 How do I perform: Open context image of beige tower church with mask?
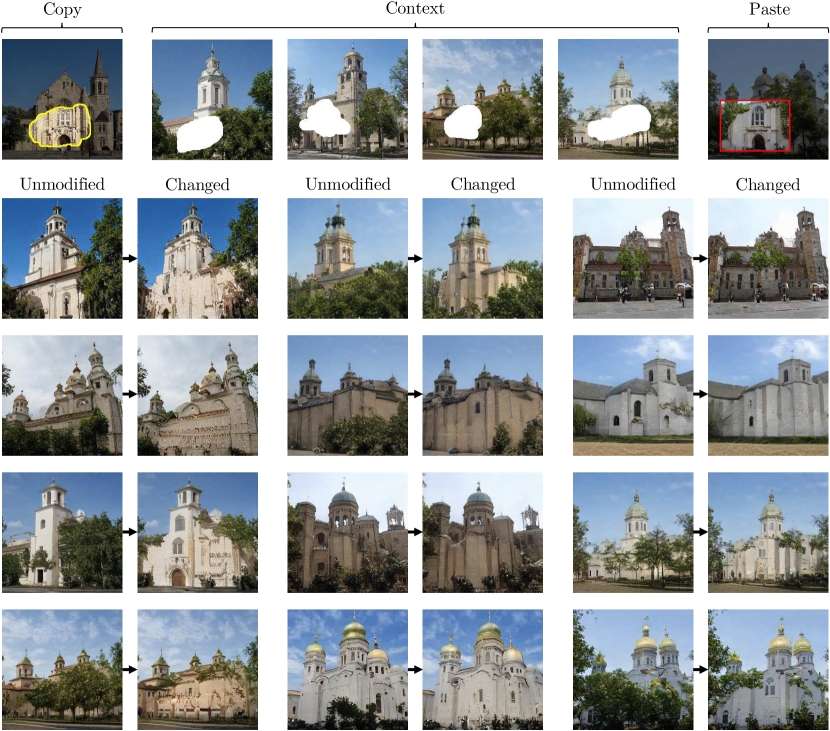348,99
